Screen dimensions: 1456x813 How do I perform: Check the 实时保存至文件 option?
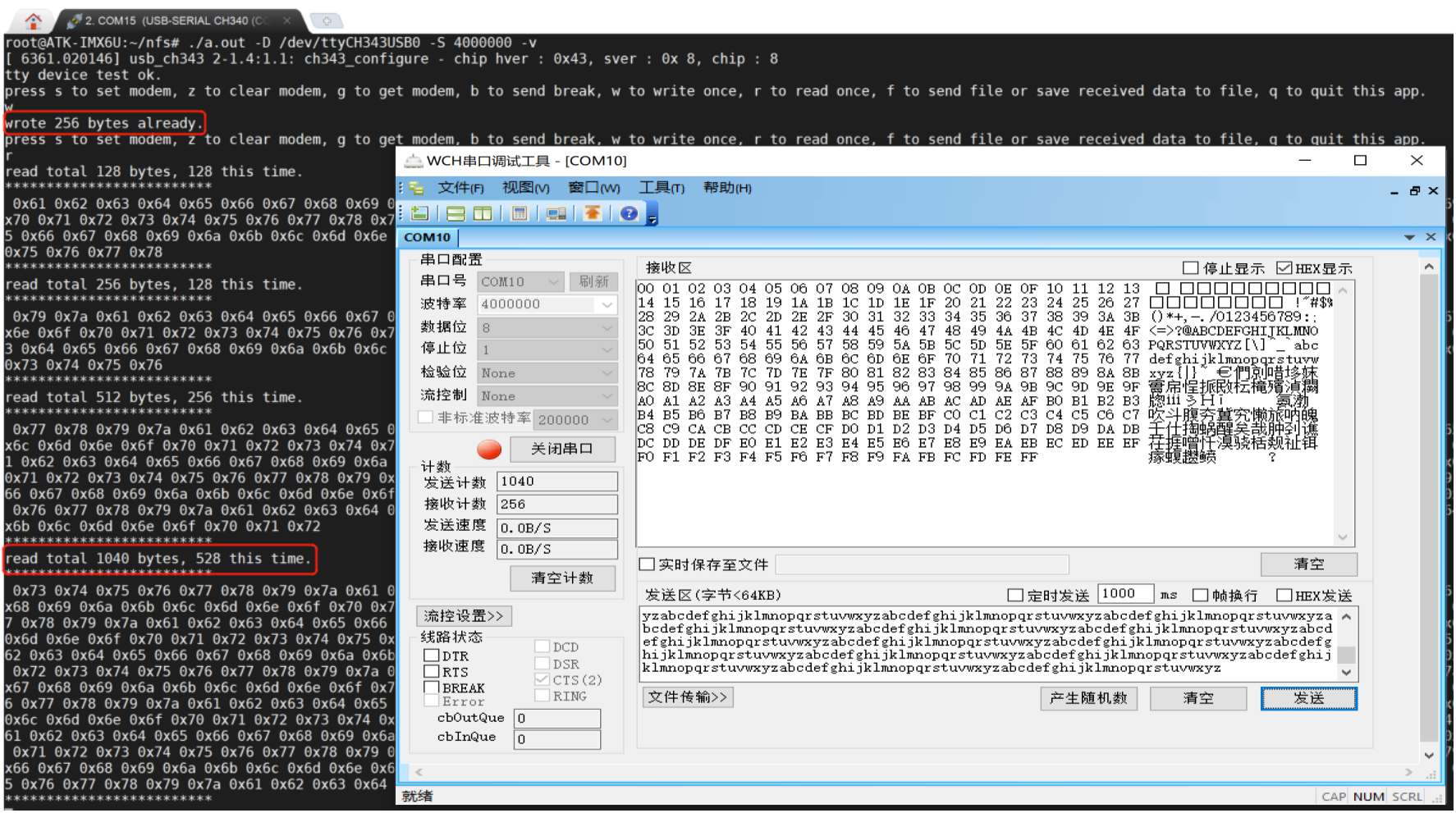(x=648, y=564)
